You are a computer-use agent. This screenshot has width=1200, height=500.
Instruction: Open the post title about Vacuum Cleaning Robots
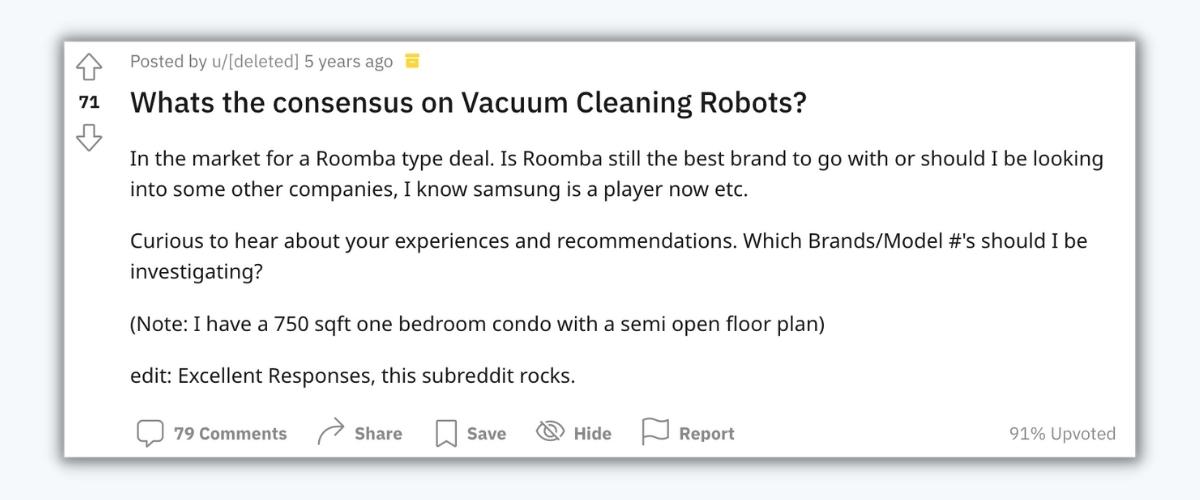468,103
